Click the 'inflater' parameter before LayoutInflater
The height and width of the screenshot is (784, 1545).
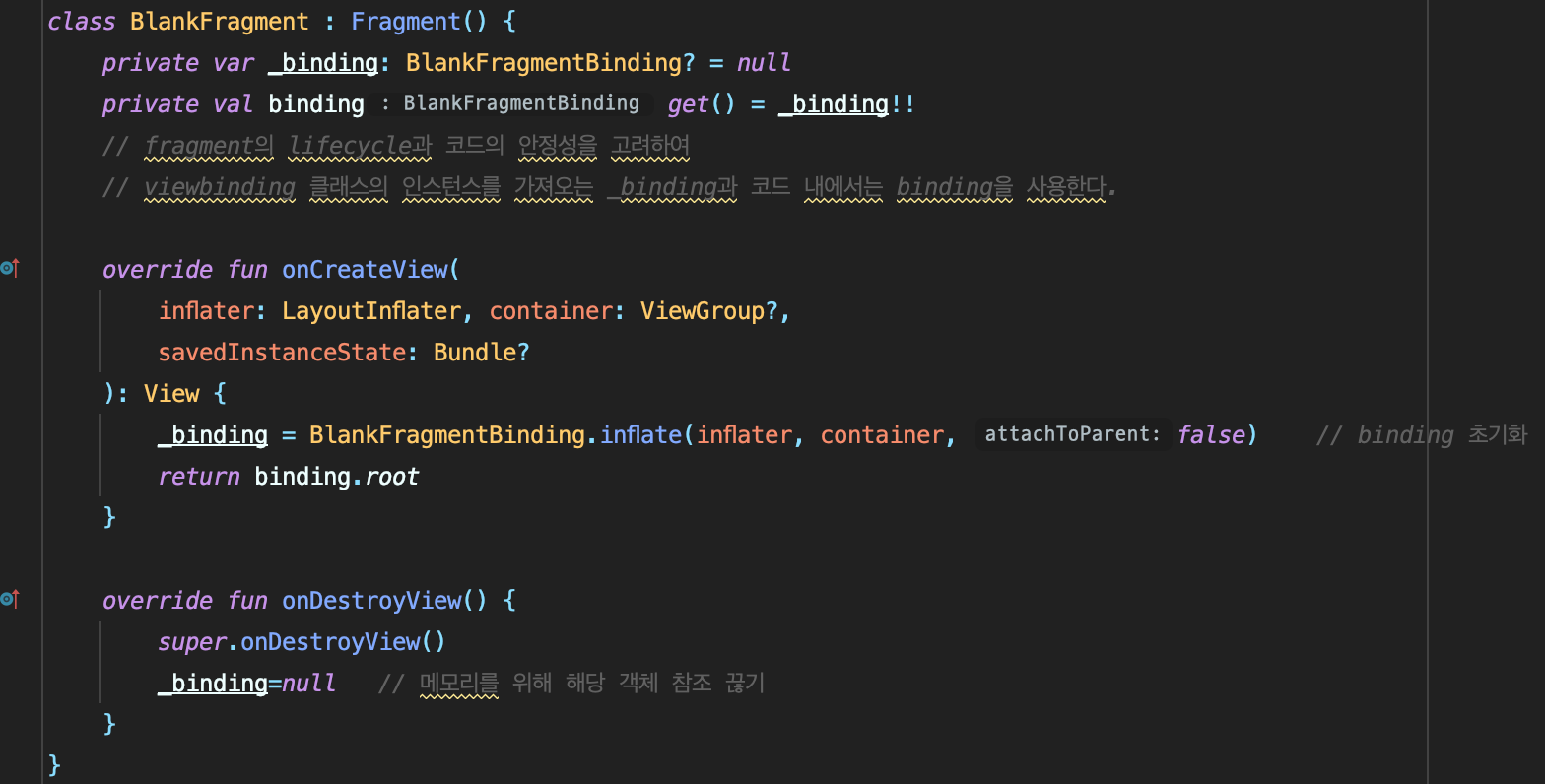[207, 311]
